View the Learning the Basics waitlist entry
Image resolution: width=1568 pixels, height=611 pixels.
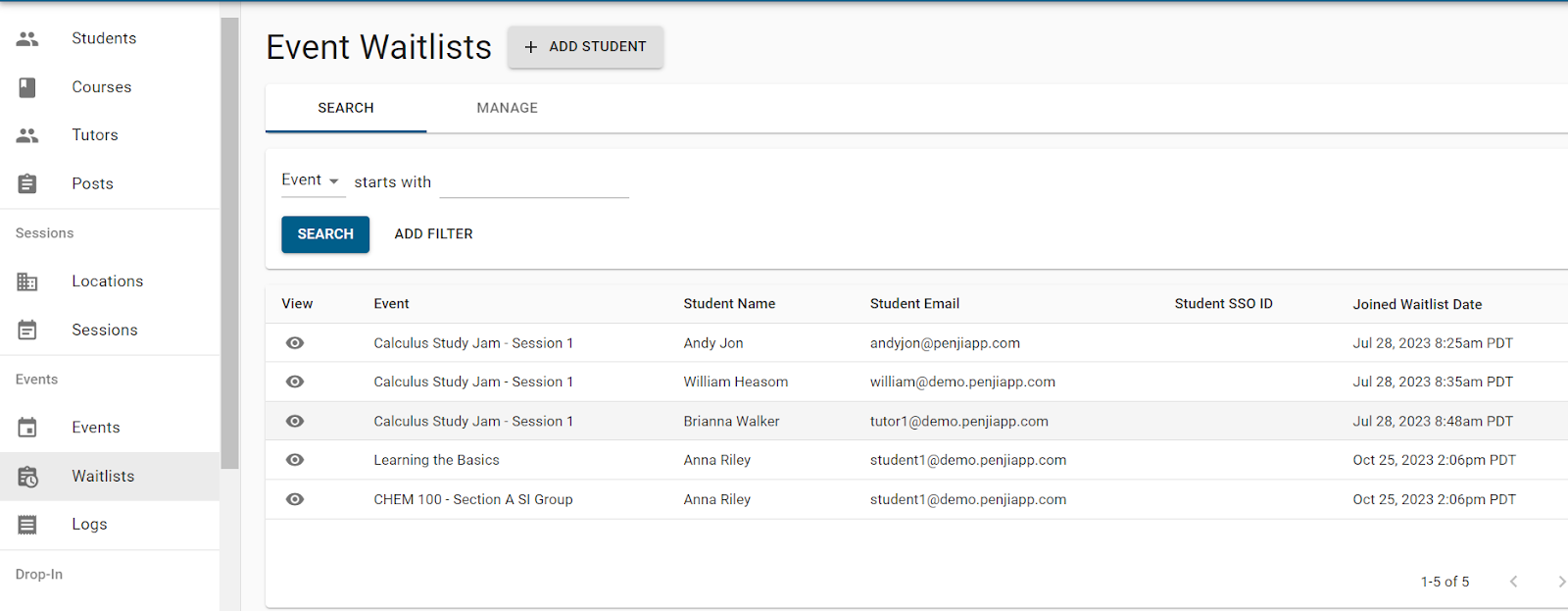[x=295, y=460]
